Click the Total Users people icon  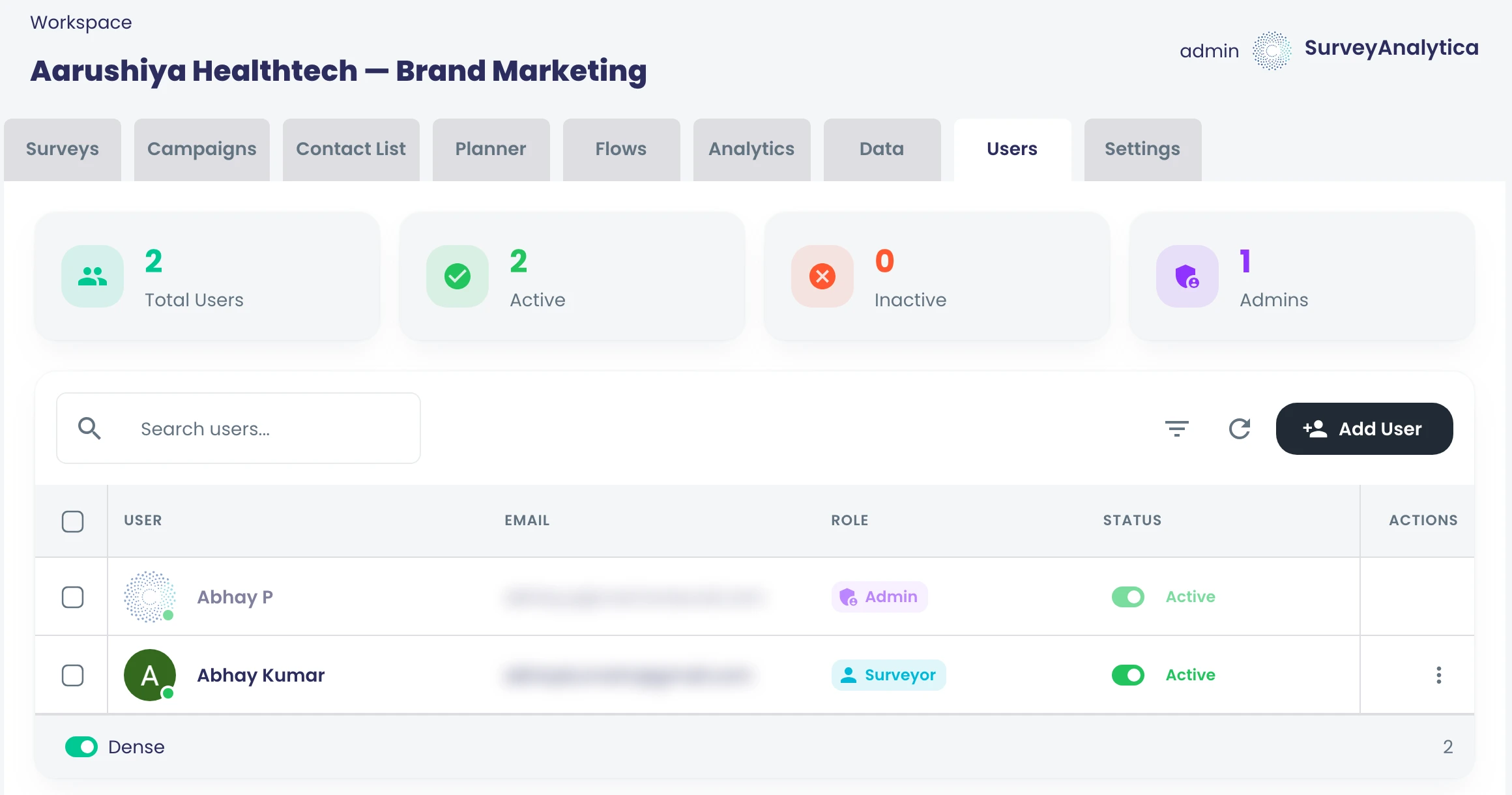pyautogui.click(x=93, y=276)
